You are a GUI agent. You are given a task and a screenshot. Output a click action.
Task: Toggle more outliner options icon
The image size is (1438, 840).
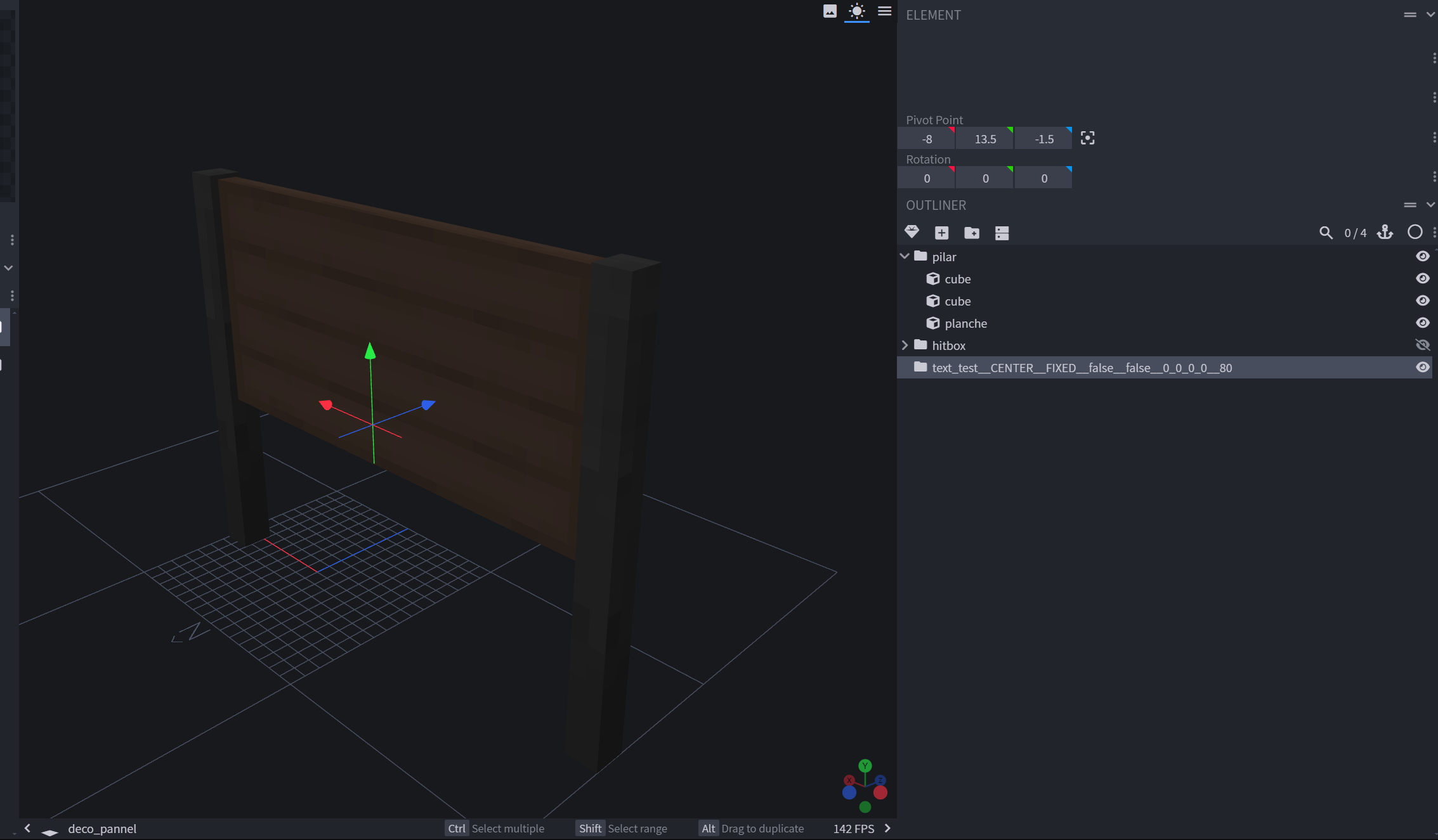(x=1002, y=233)
